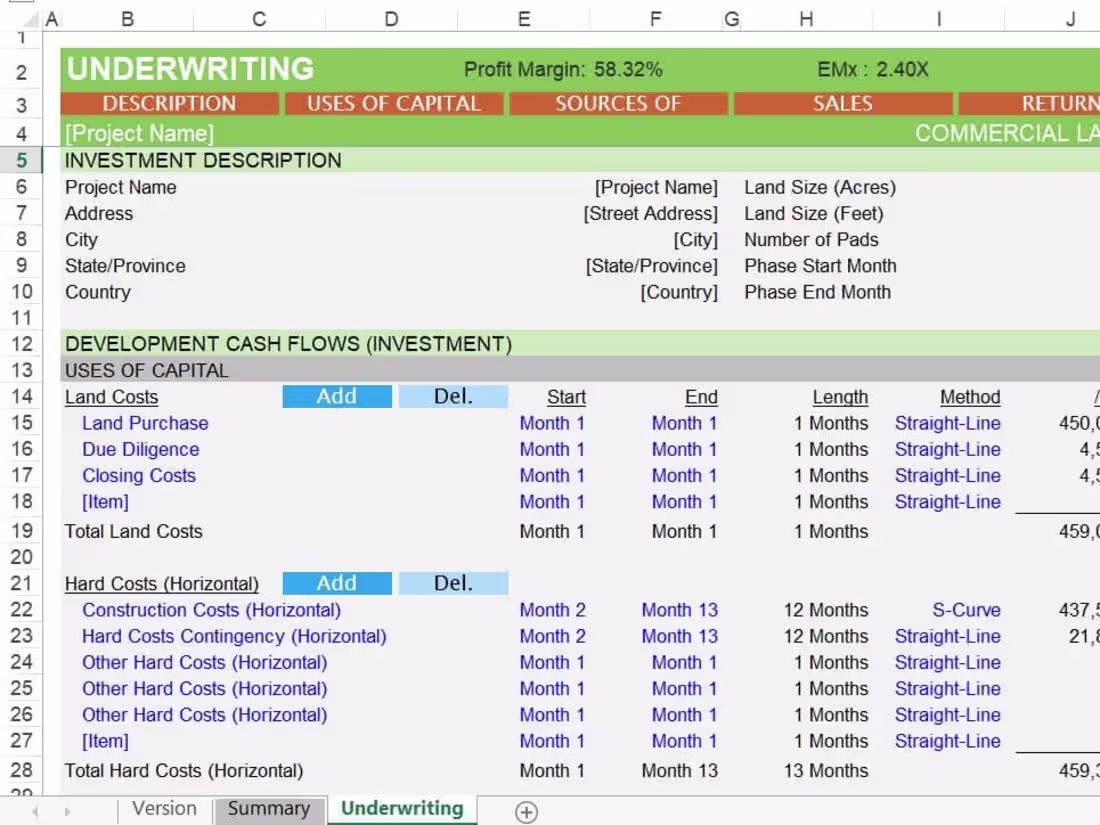Open the Start month dropdown for Construction Costs
This screenshot has width=1100, height=825.
(552, 609)
